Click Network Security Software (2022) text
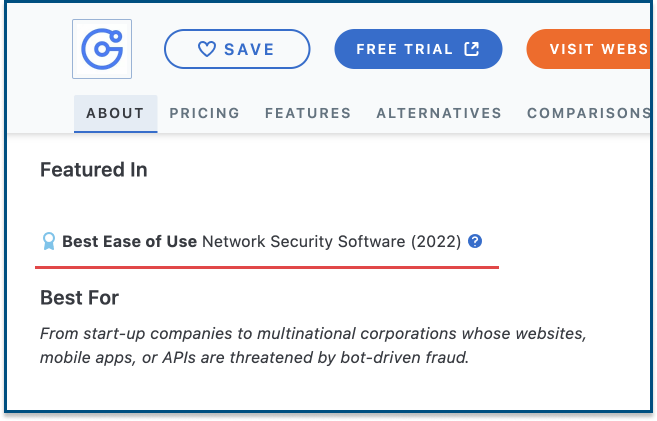Viewport: 657px width, 421px height. [331, 241]
